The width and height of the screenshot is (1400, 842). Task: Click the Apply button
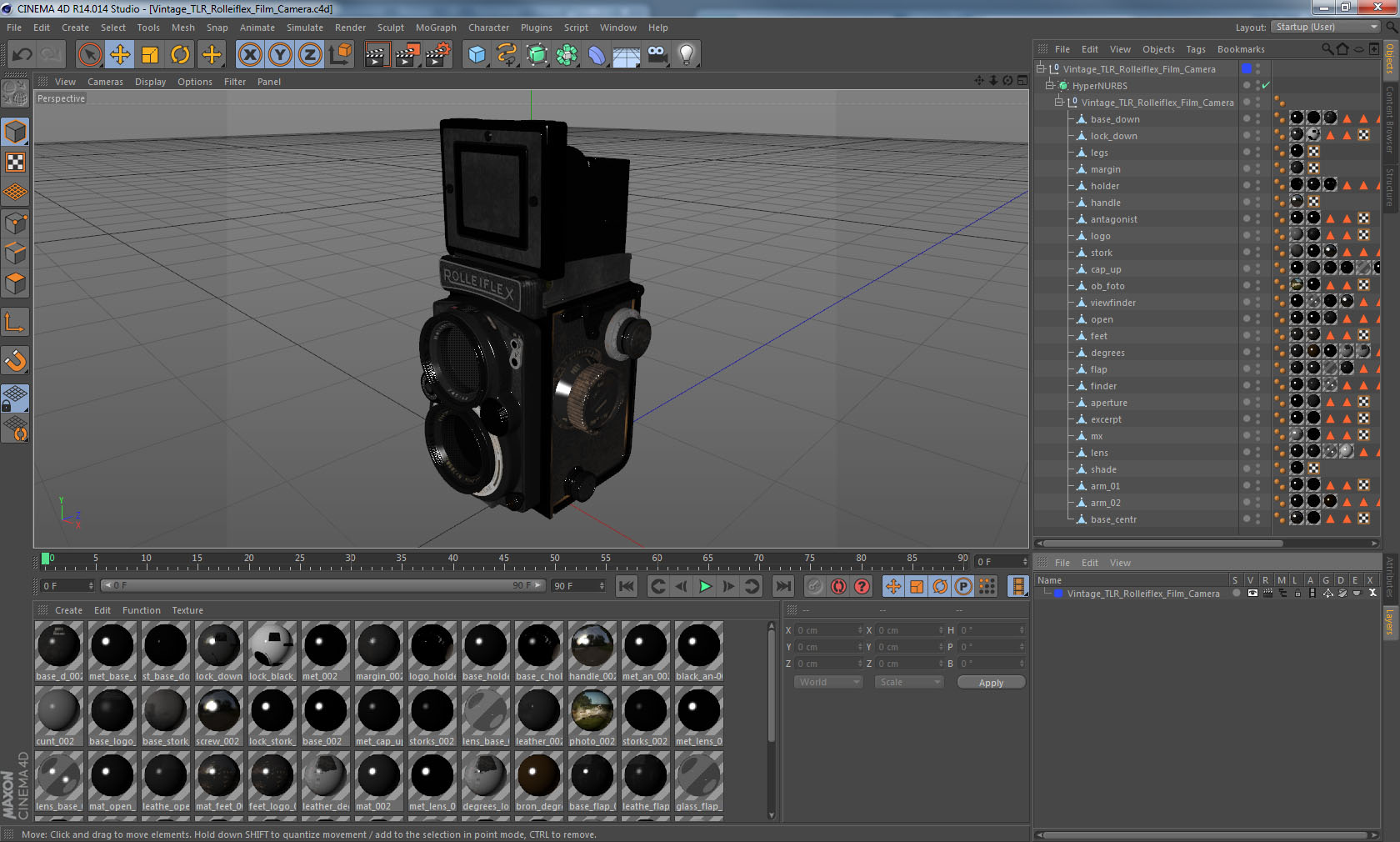(x=991, y=683)
